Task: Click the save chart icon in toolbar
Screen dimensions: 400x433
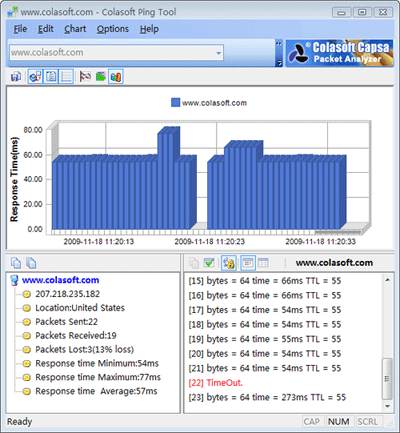Action: 16,77
